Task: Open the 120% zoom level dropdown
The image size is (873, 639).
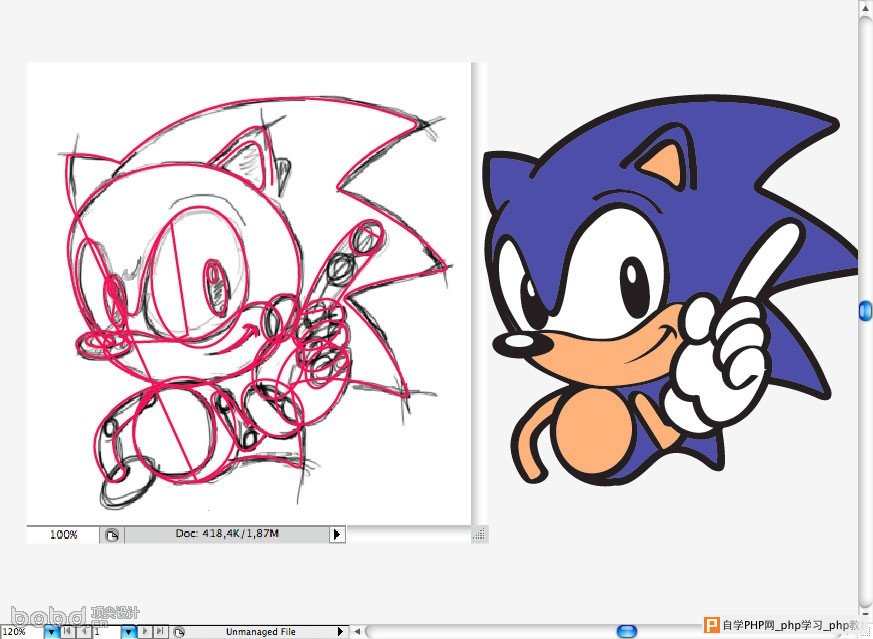Action: 52,632
